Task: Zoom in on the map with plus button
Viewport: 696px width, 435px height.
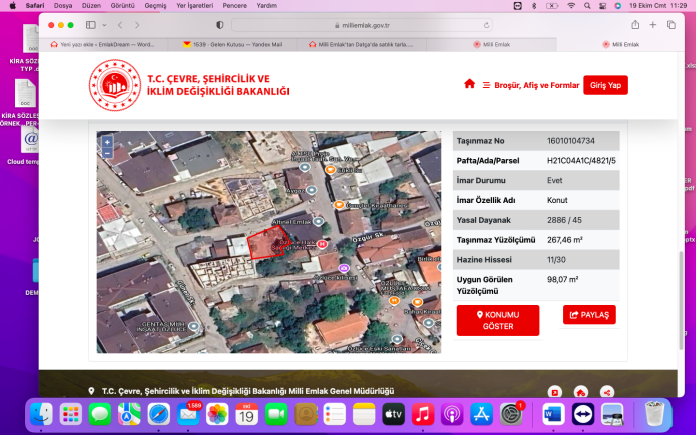Action: click(x=107, y=142)
